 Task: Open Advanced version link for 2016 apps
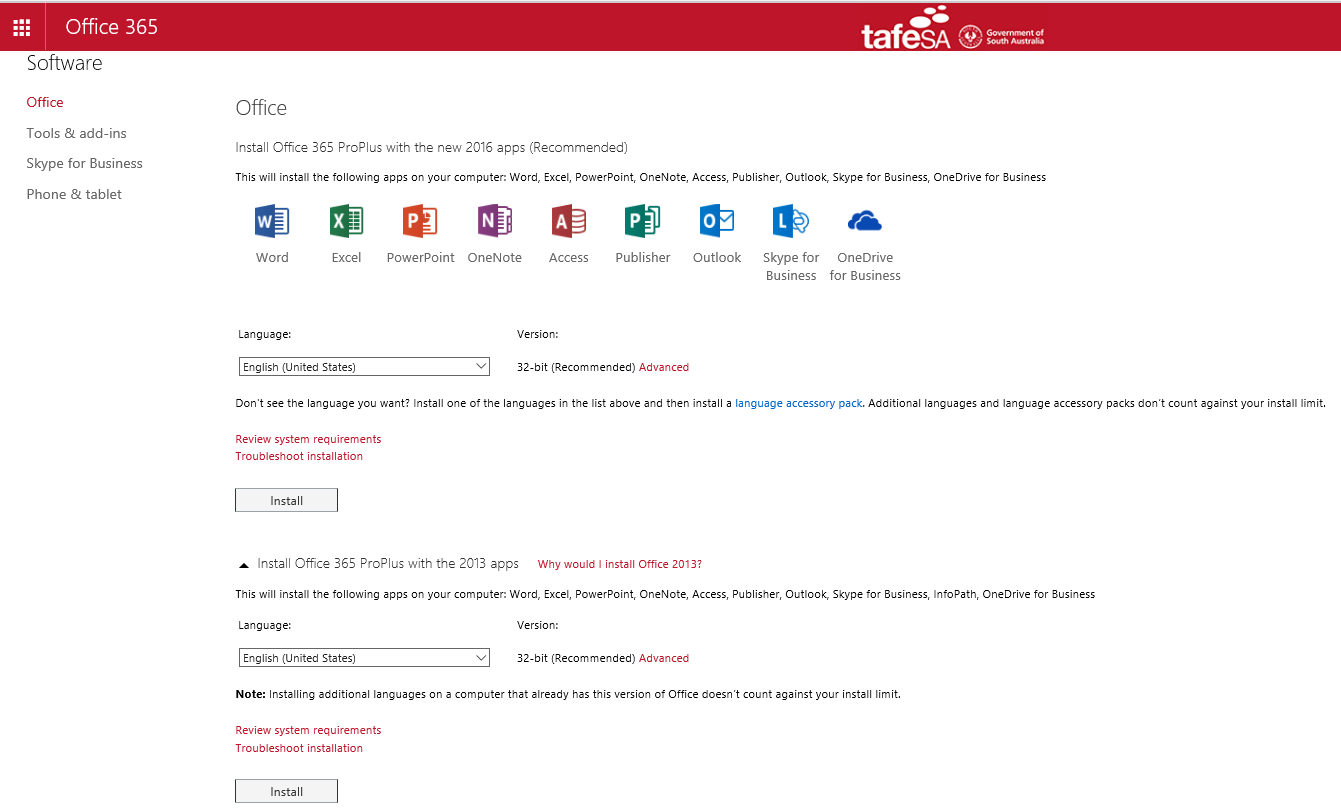pos(664,367)
